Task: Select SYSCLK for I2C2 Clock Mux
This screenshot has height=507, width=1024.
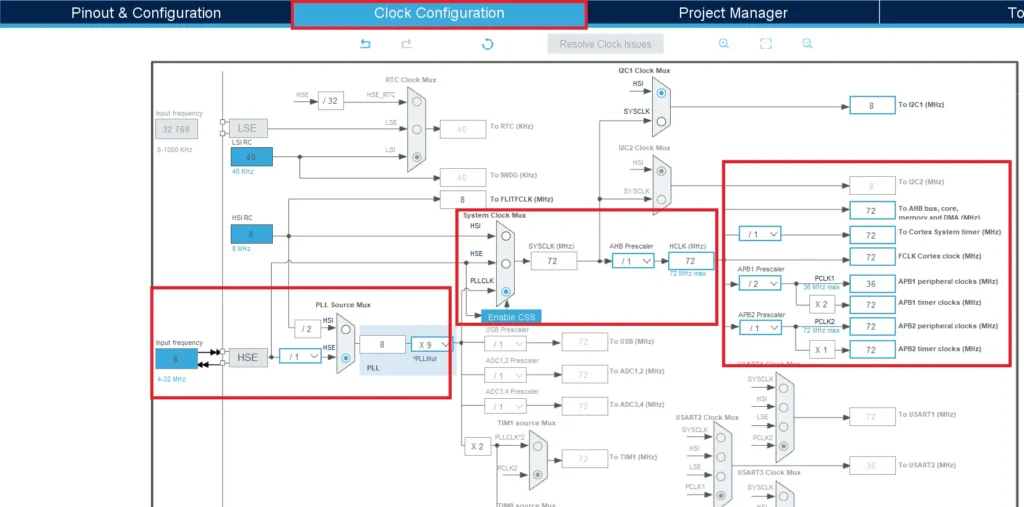Action: pyautogui.click(x=662, y=199)
